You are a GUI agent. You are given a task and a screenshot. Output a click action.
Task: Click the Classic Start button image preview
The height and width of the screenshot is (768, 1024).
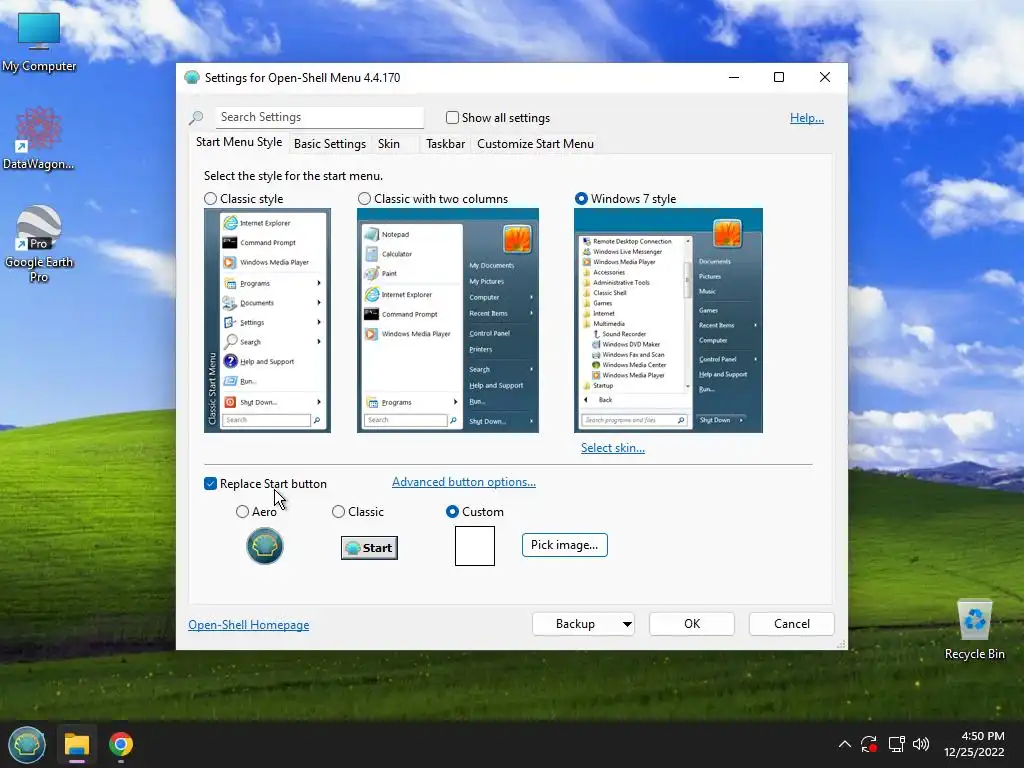pos(369,548)
